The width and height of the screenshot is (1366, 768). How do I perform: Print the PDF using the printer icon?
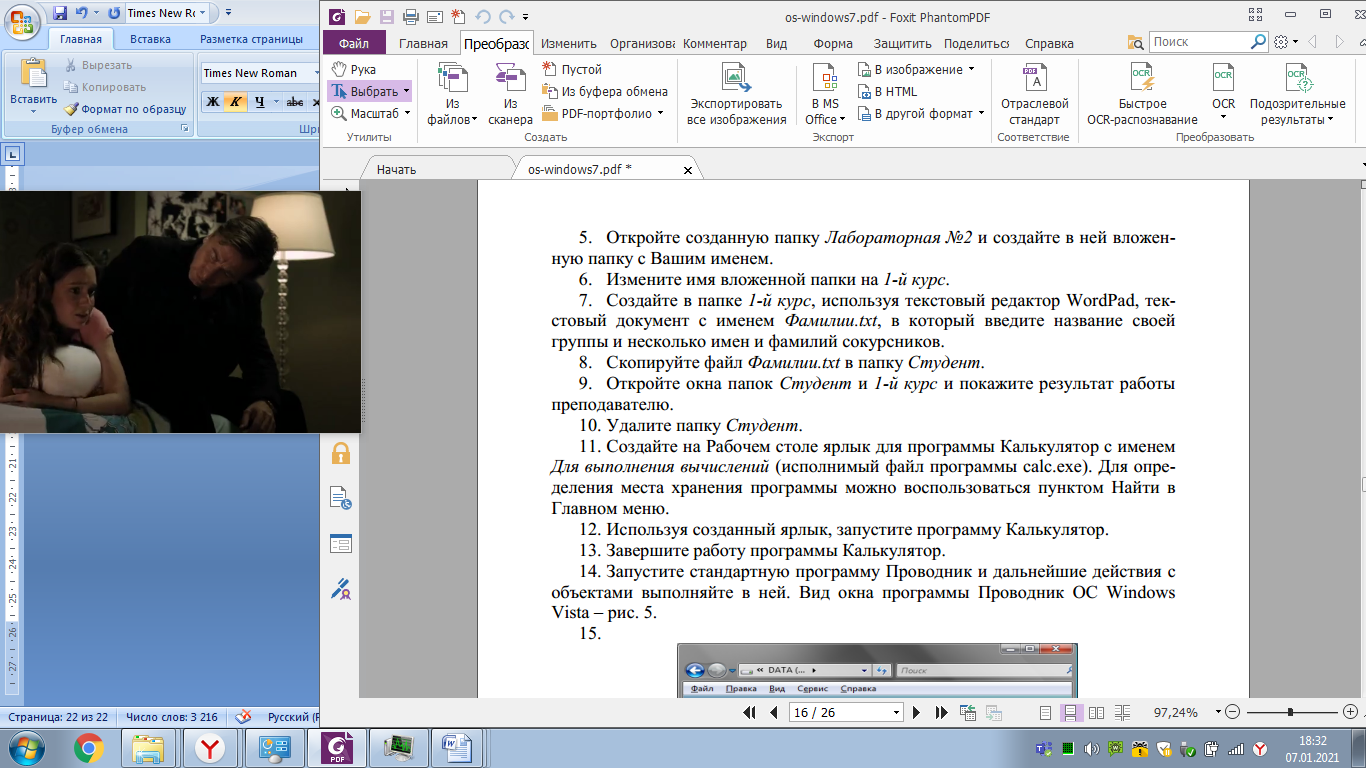[410, 16]
